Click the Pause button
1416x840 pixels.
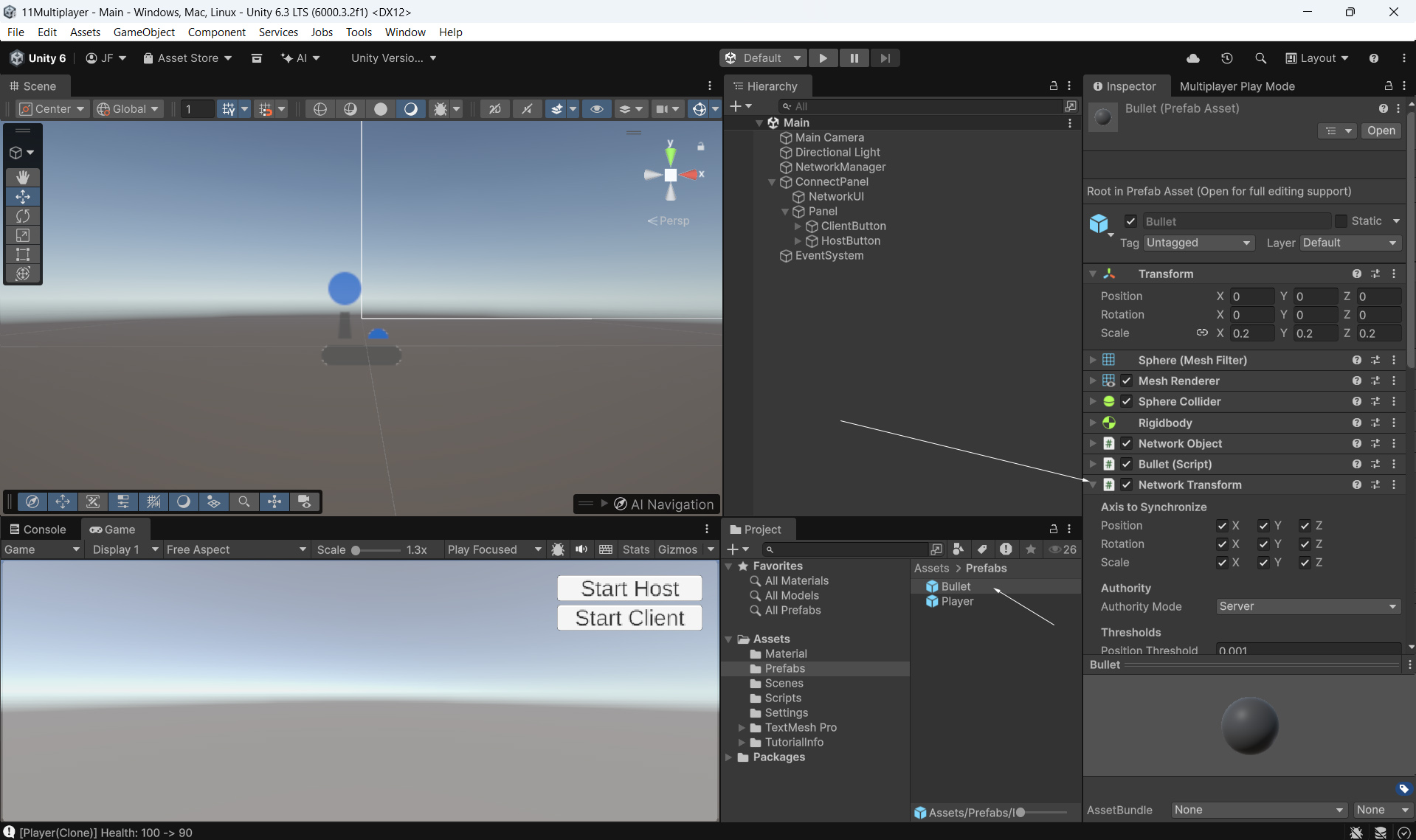pyautogui.click(x=854, y=58)
